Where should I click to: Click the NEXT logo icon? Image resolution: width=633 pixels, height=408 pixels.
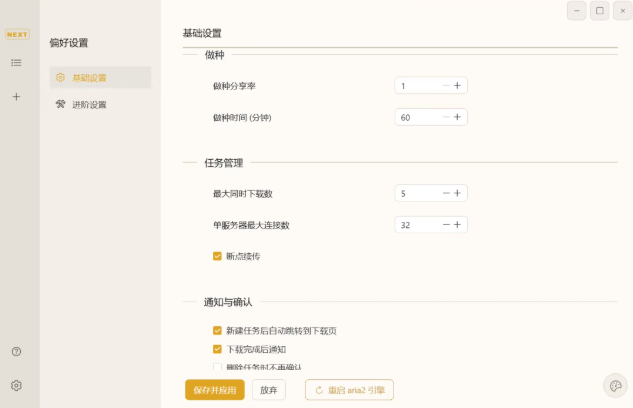point(17,34)
